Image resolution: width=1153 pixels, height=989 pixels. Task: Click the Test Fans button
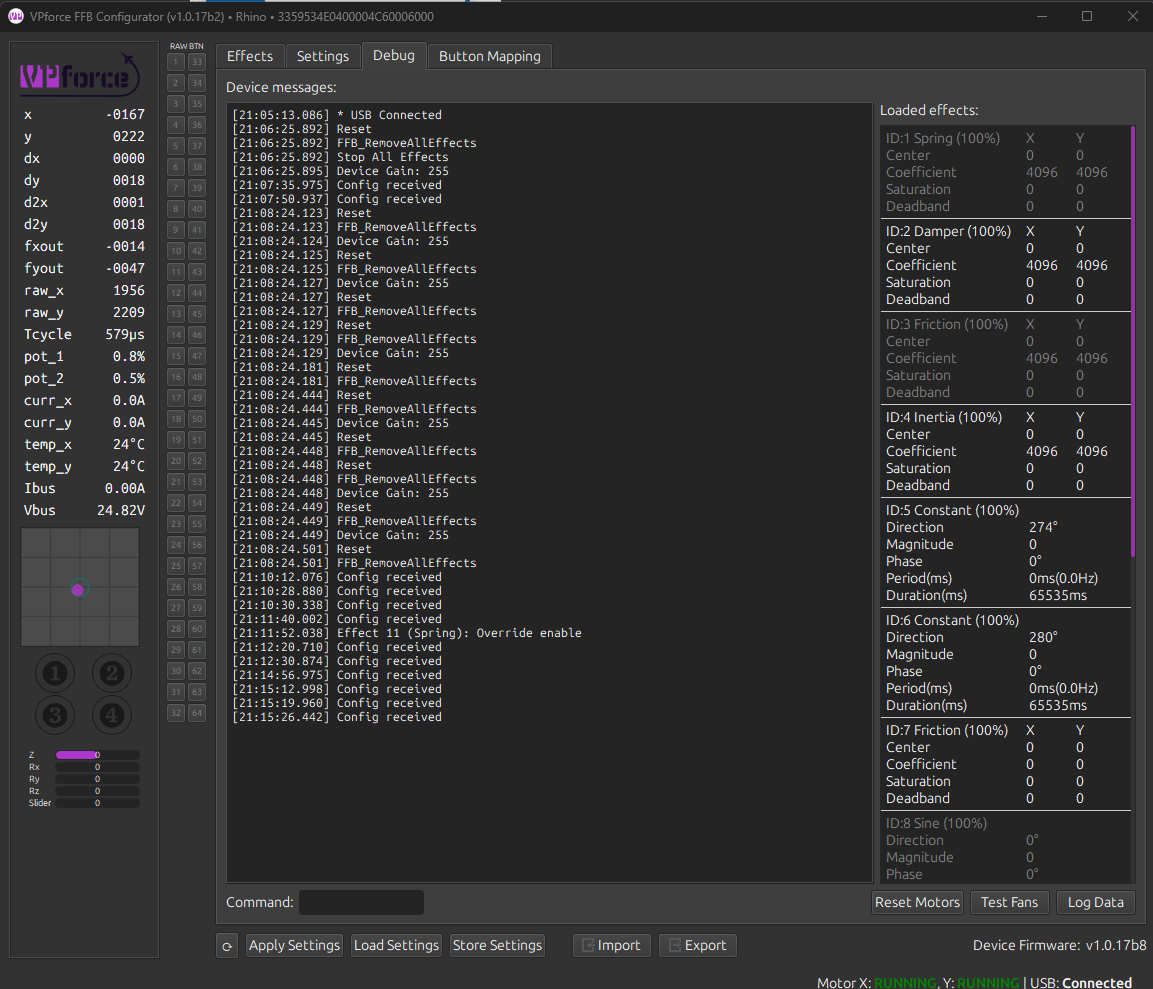1009,902
